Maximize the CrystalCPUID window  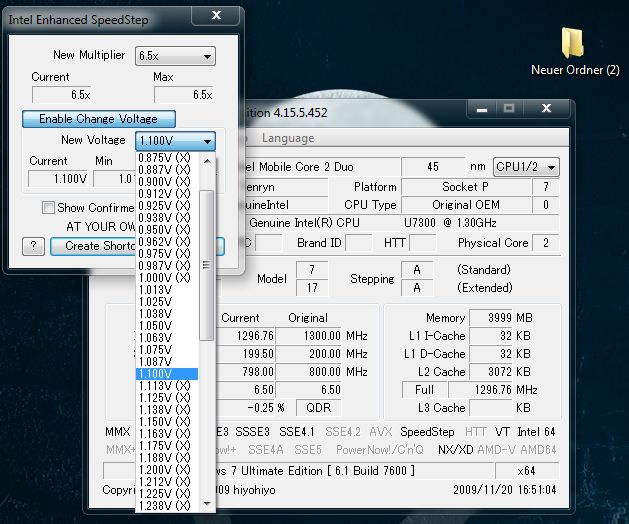(509, 108)
